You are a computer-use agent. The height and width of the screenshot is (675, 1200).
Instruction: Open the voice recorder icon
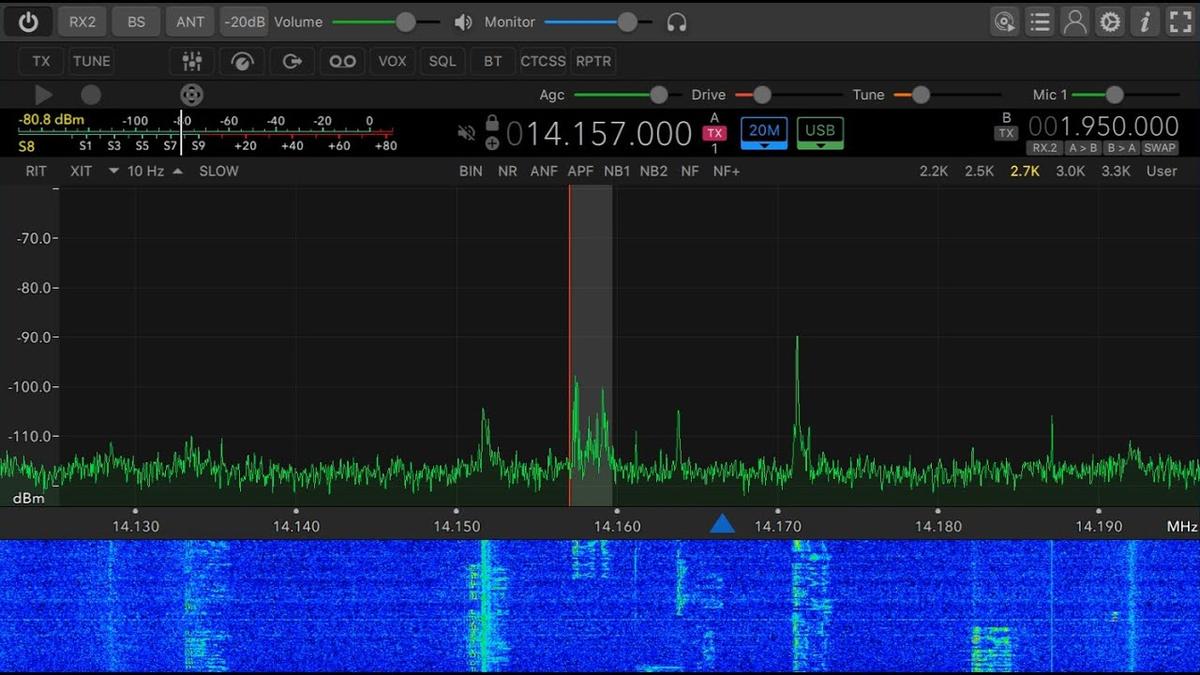coord(342,61)
